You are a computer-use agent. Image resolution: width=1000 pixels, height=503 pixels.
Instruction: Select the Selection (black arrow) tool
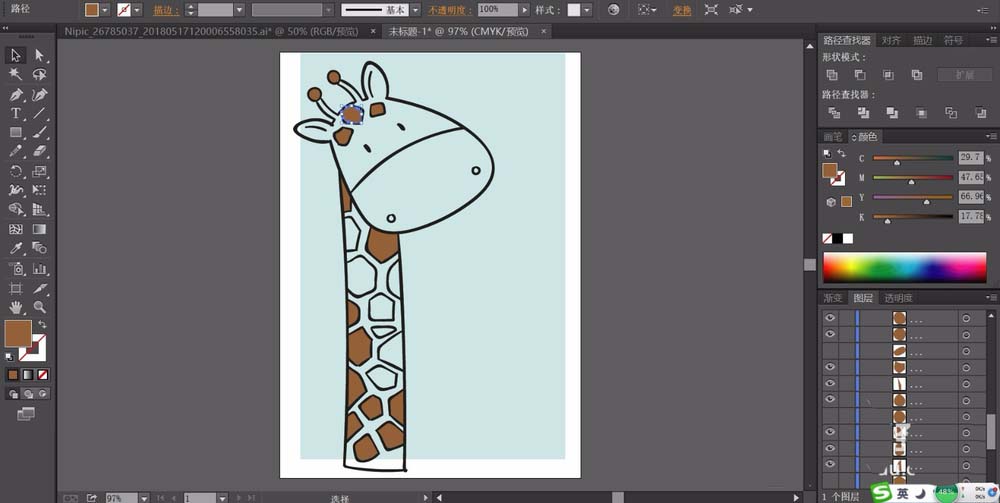(x=15, y=55)
